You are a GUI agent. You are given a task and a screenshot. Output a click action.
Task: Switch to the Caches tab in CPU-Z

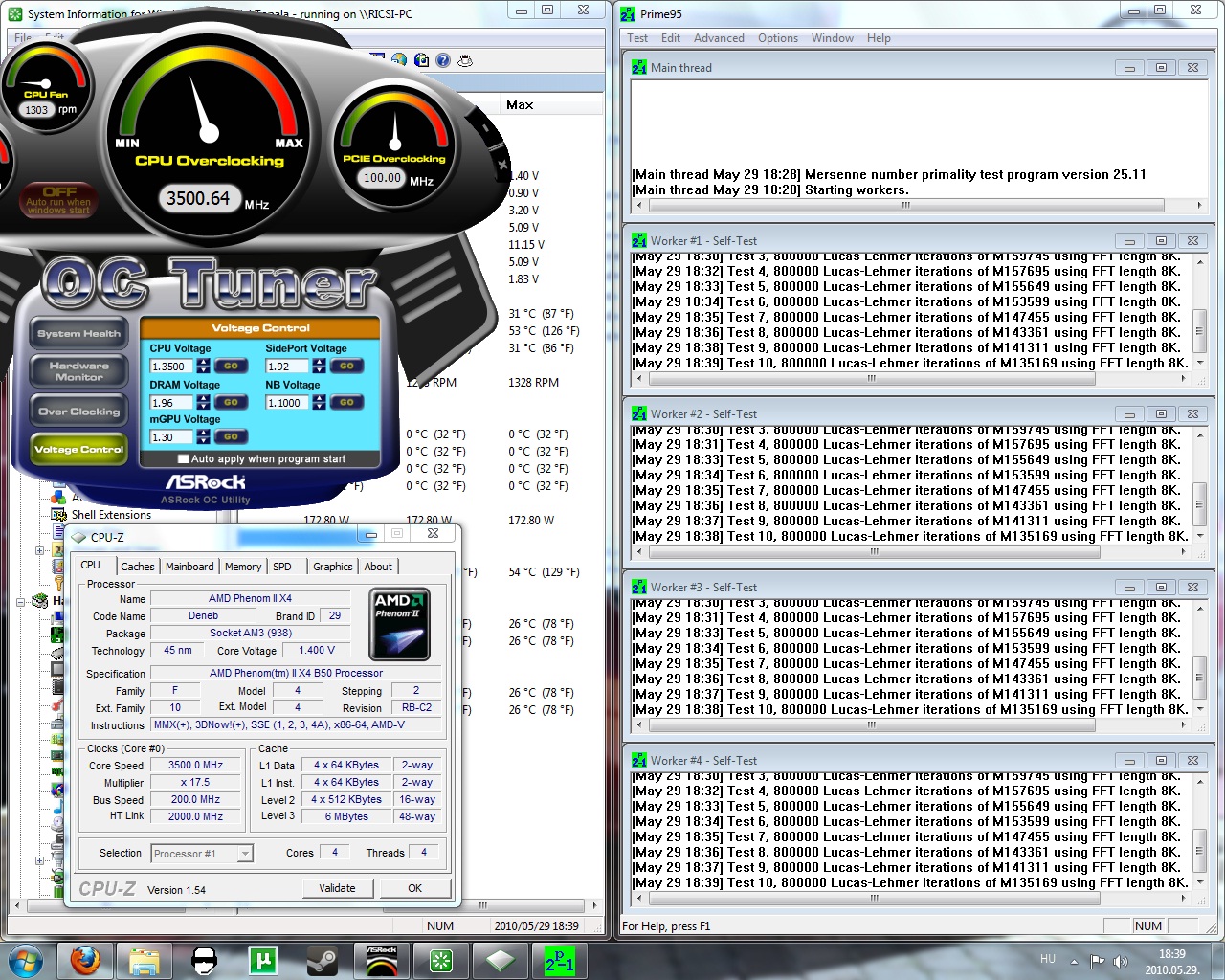pyautogui.click(x=138, y=567)
